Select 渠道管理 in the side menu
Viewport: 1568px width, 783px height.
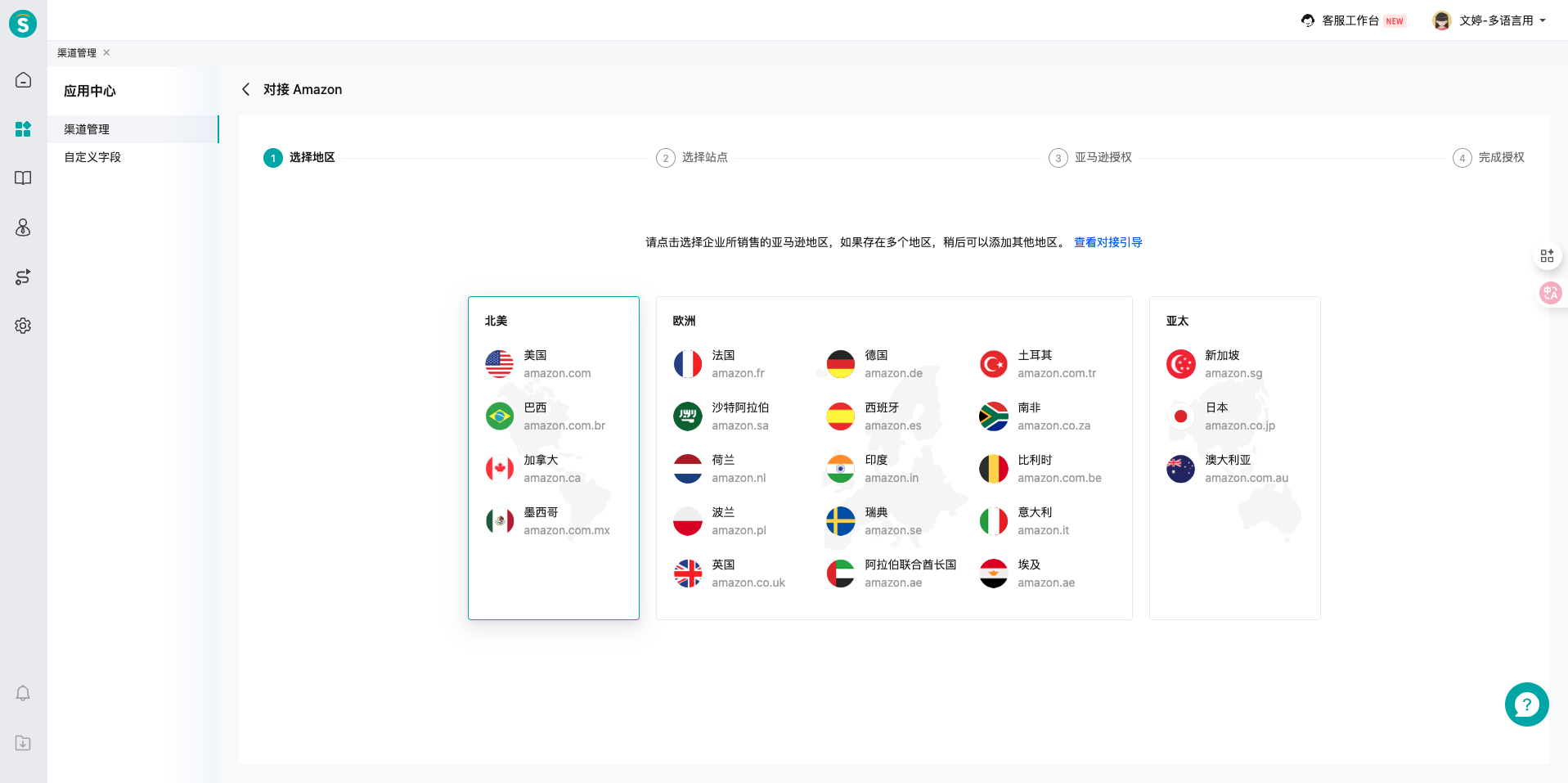pos(133,129)
